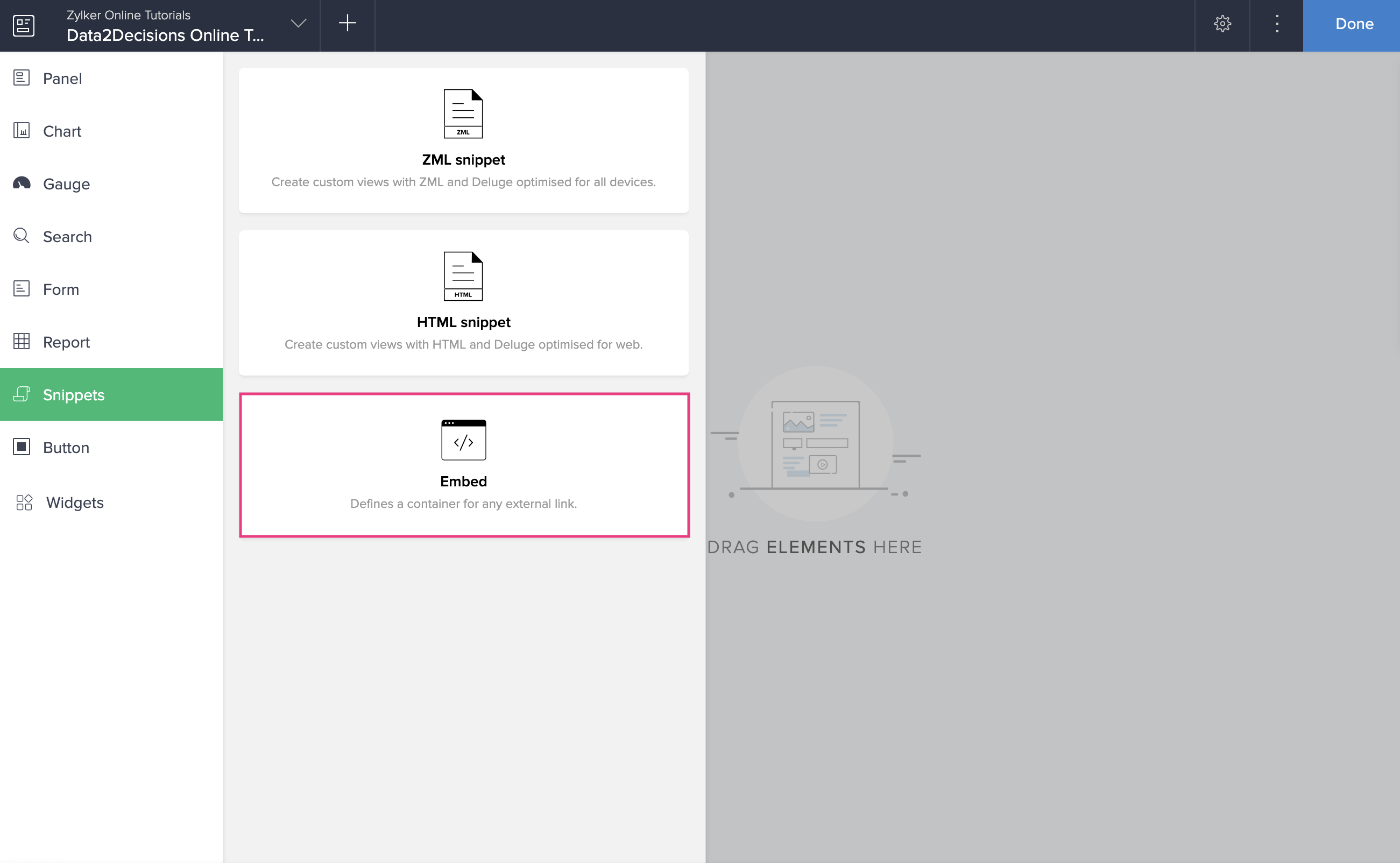Select the highlighted Snippets tab
Image resolution: width=1400 pixels, height=863 pixels.
(x=73, y=394)
